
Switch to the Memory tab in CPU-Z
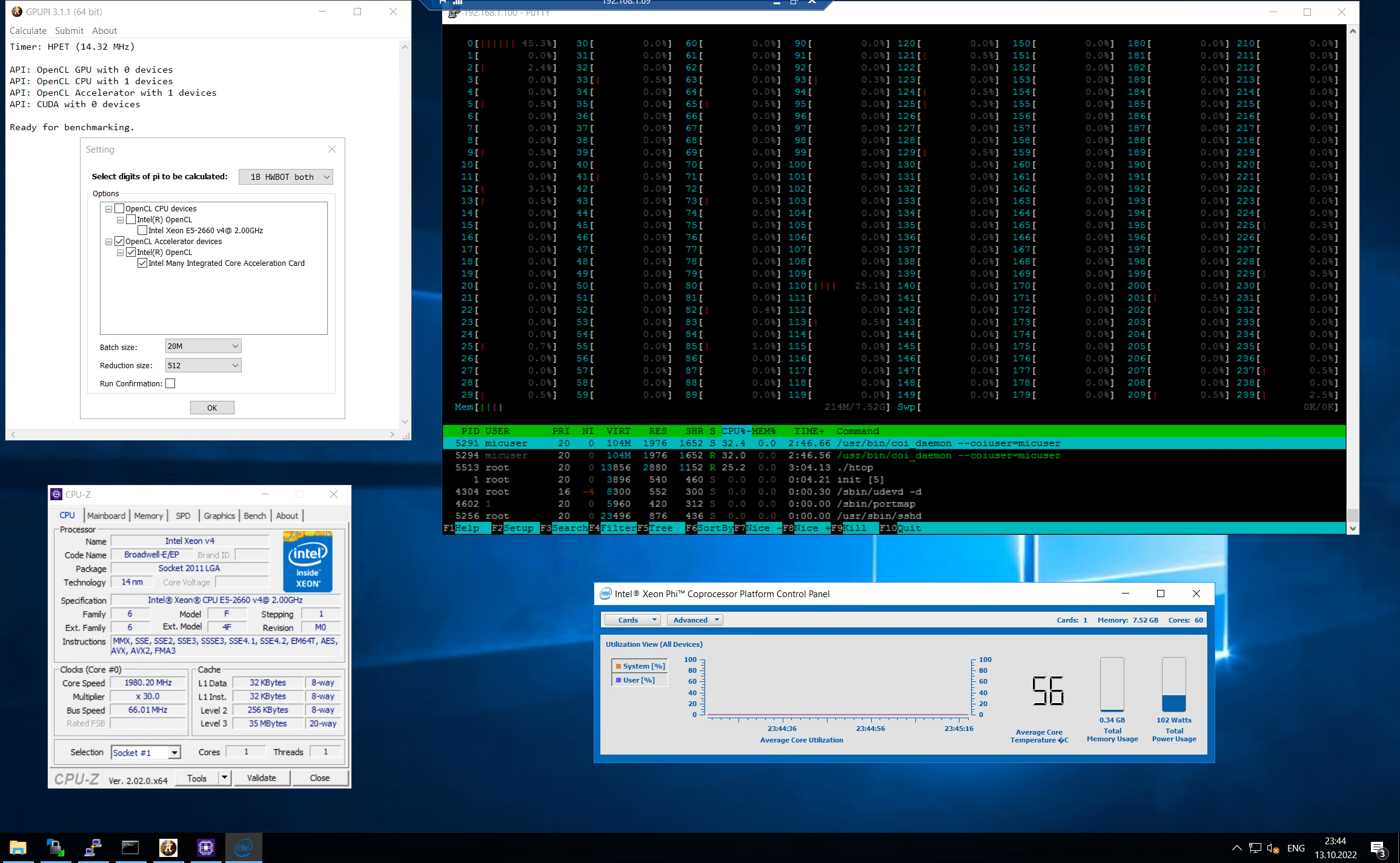(x=148, y=515)
